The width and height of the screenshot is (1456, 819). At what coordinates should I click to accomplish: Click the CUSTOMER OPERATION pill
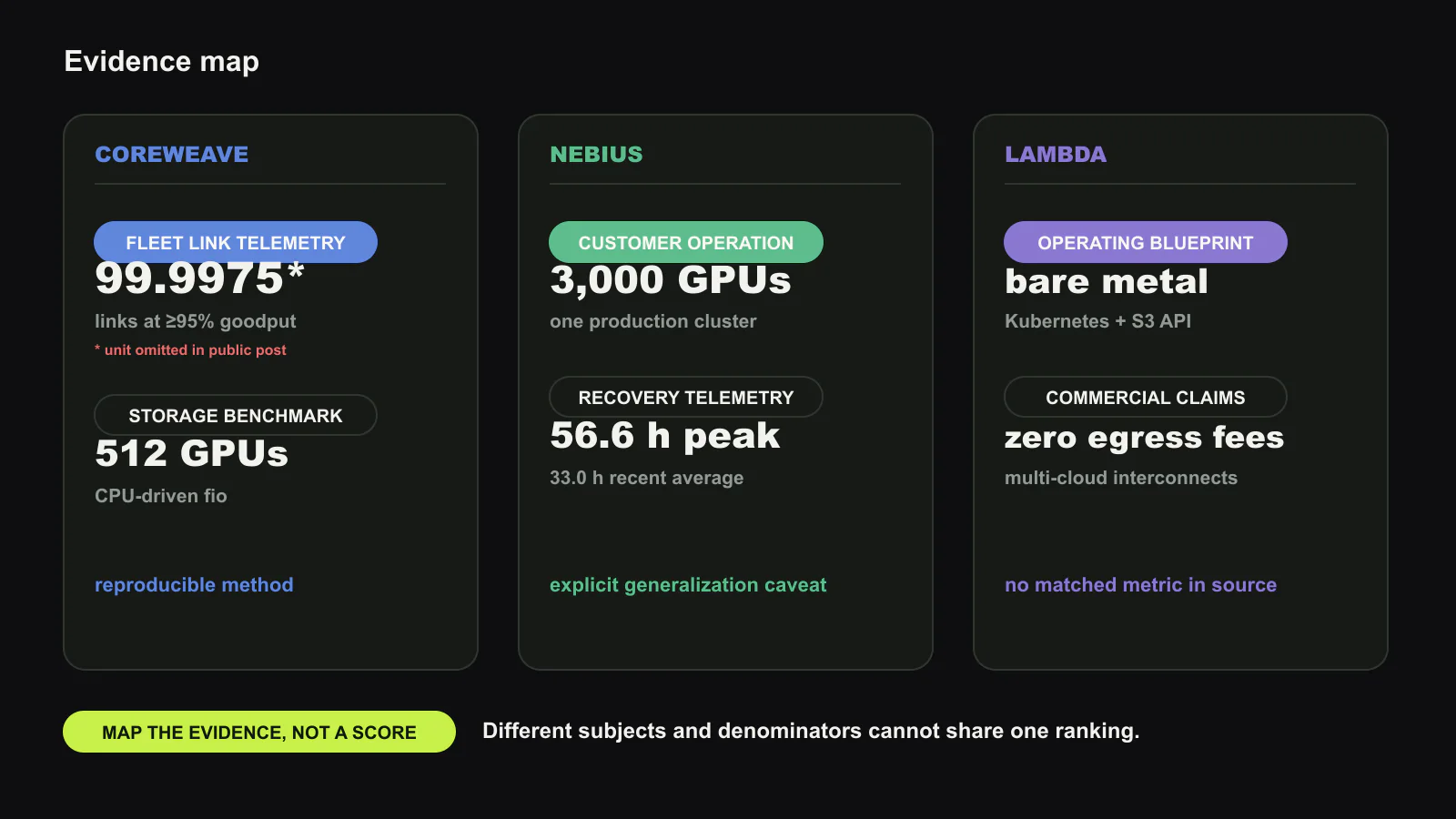point(686,242)
